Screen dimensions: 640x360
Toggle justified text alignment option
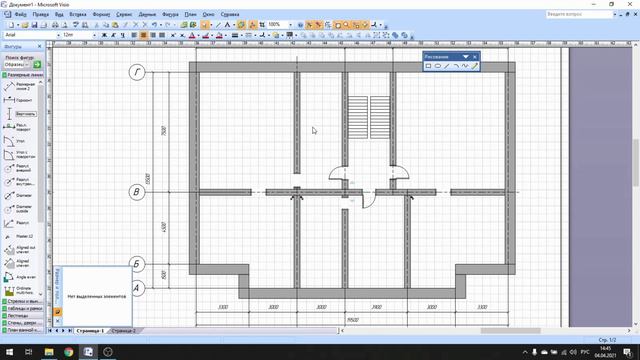point(162,35)
